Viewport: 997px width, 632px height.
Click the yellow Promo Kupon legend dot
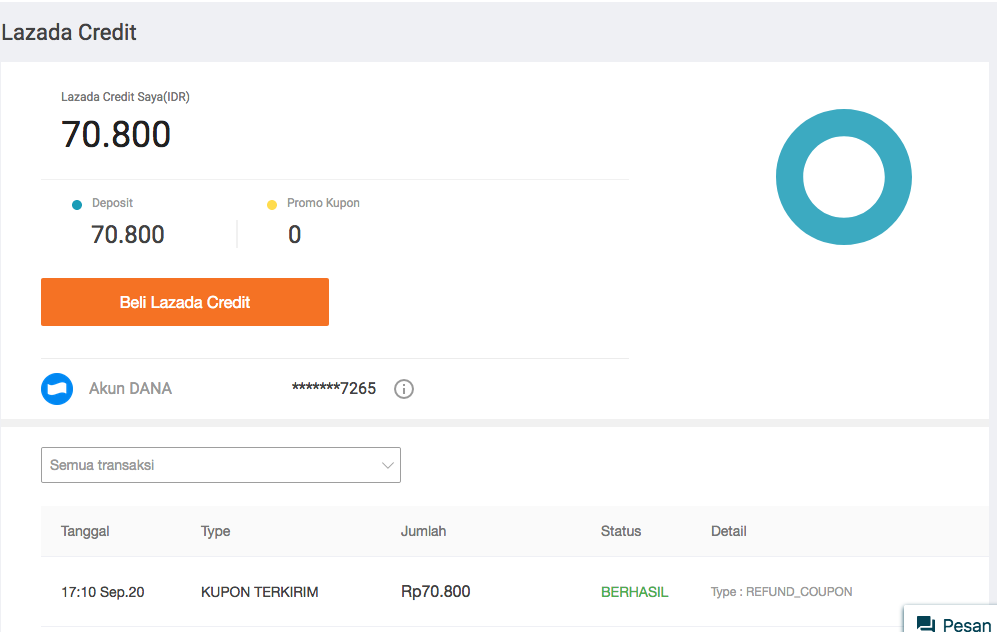tap(272, 205)
